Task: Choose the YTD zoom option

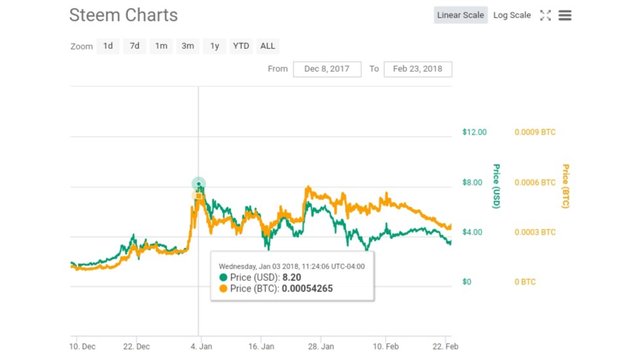Action: 241,46
